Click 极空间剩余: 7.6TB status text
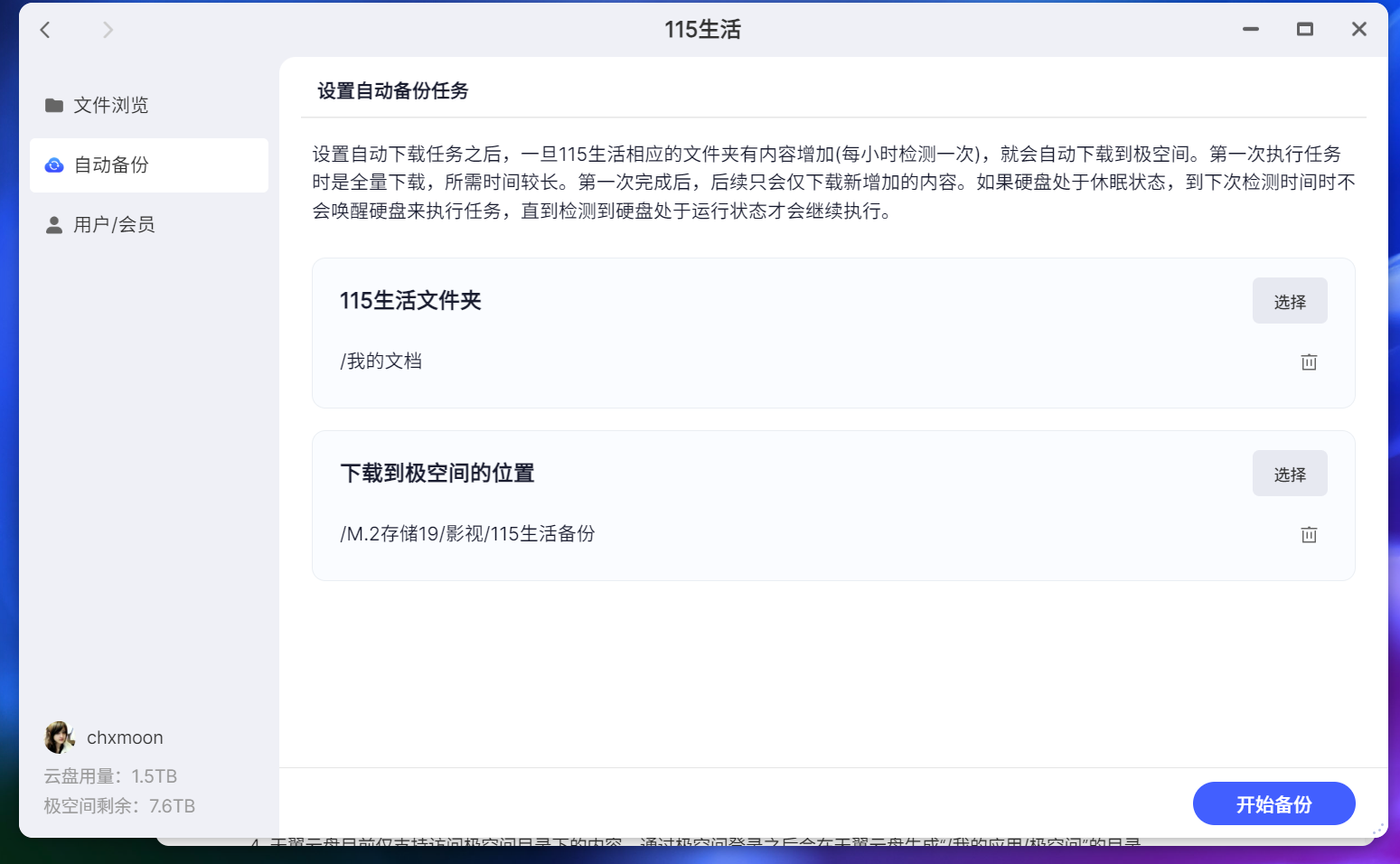Image resolution: width=1400 pixels, height=864 pixels. pos(119,806)
